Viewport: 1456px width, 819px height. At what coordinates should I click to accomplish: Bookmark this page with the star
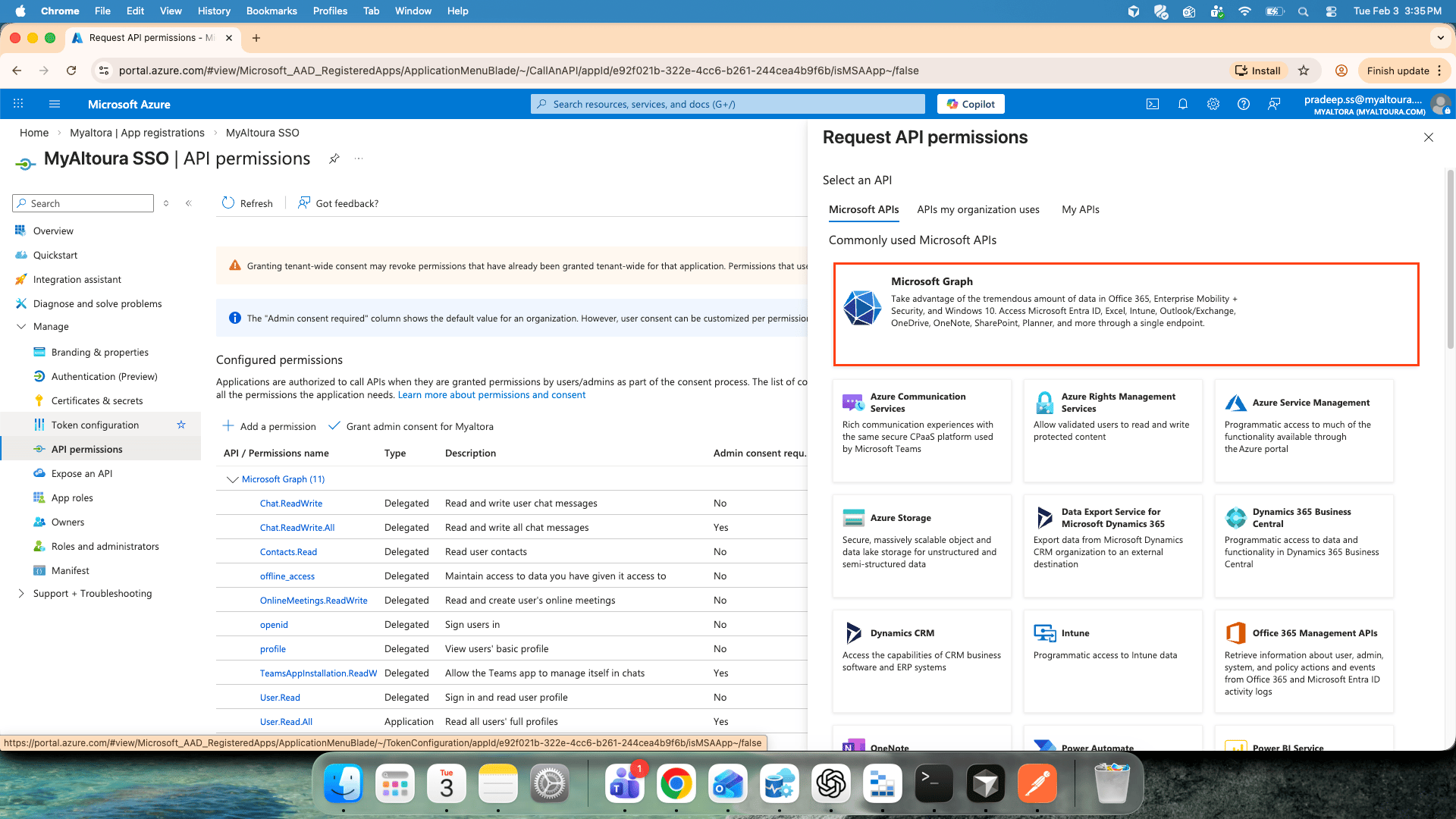pos(1304,71)
